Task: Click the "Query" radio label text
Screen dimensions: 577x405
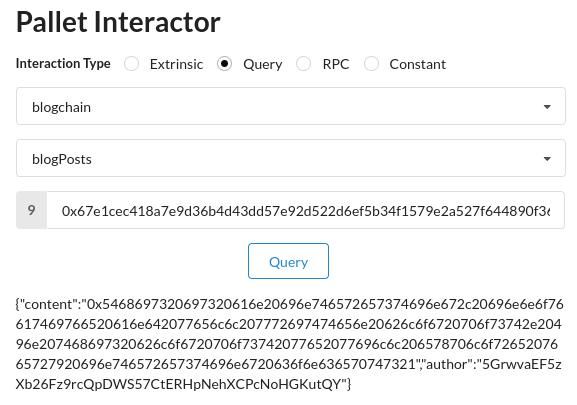Action: click(x=263, y=65)
